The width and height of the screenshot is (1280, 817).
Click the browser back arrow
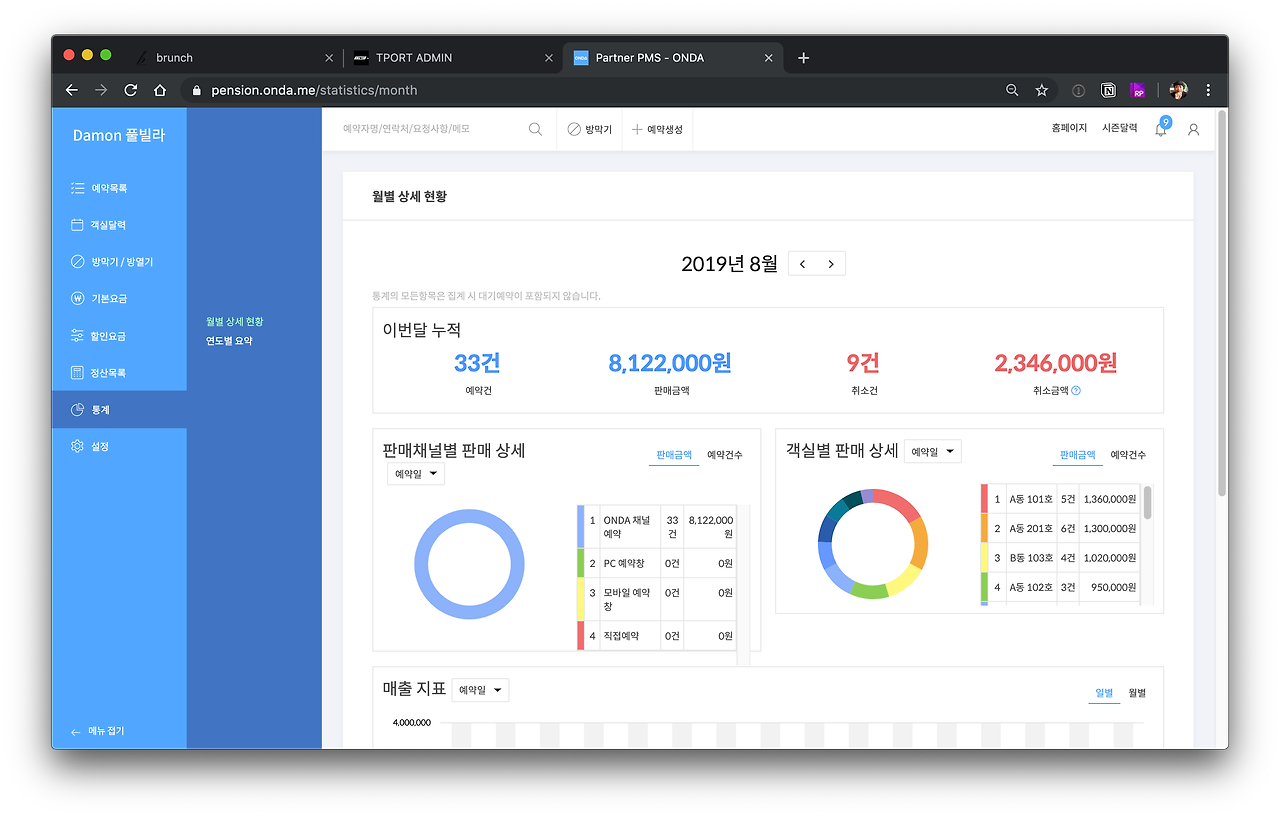tap(71, 90)
